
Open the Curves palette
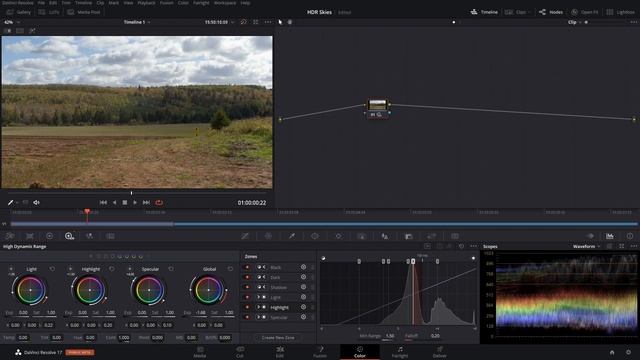point(245,236)
